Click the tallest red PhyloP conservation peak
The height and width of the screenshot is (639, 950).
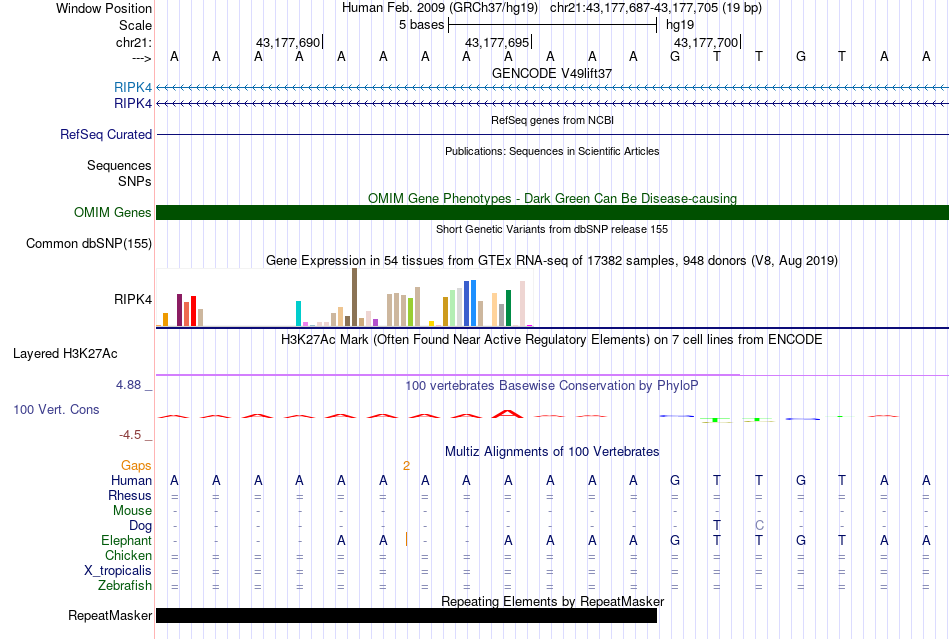click(508, 414)
